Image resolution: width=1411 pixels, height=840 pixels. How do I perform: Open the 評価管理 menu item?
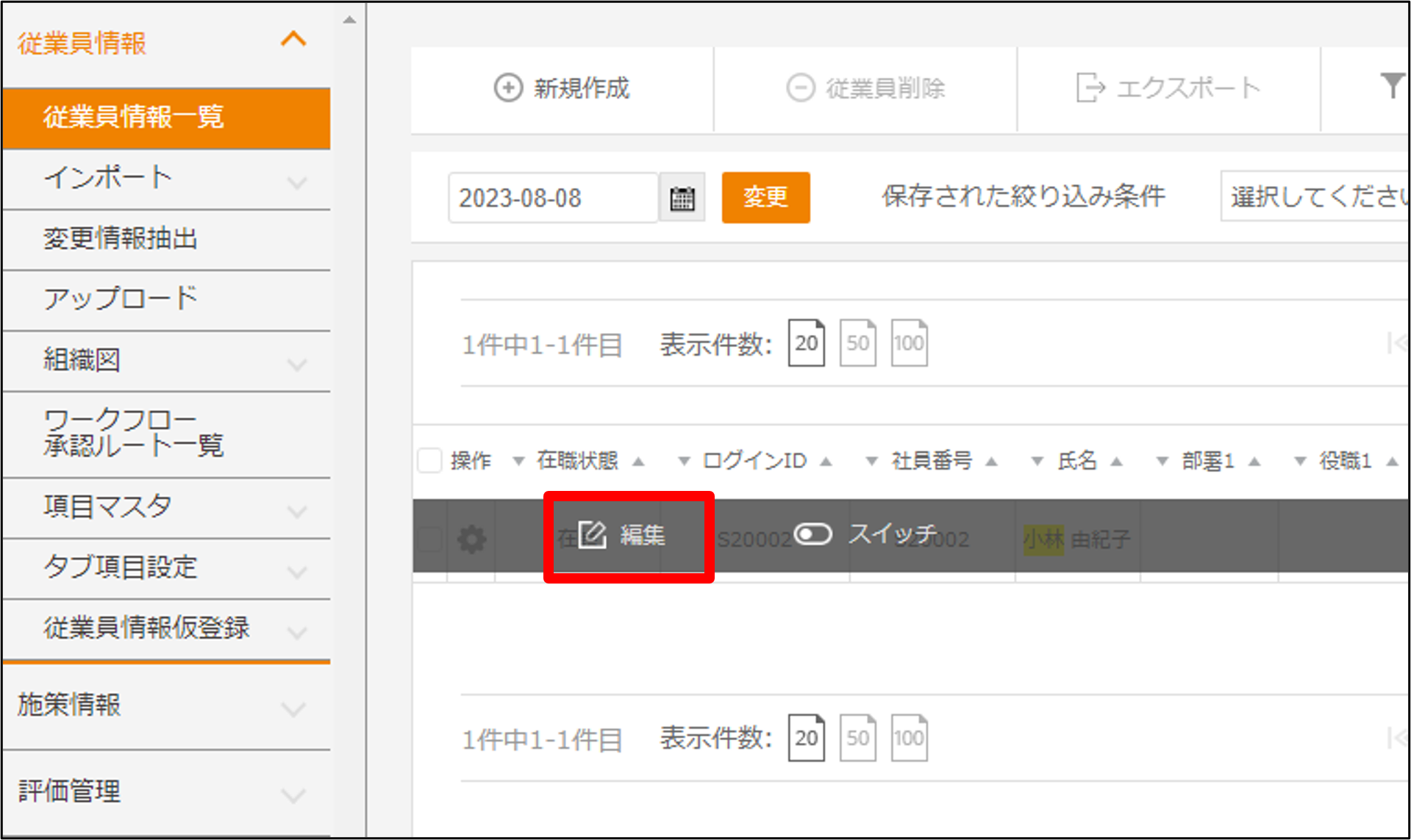(x=70, y=791)
